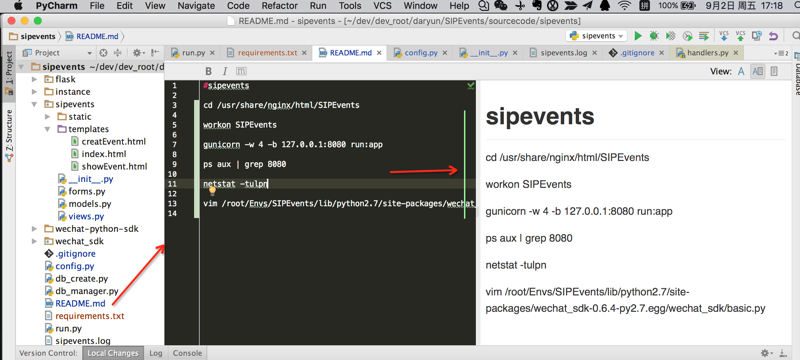Collapse the inner sipevents package folder

tap(34, 104)
